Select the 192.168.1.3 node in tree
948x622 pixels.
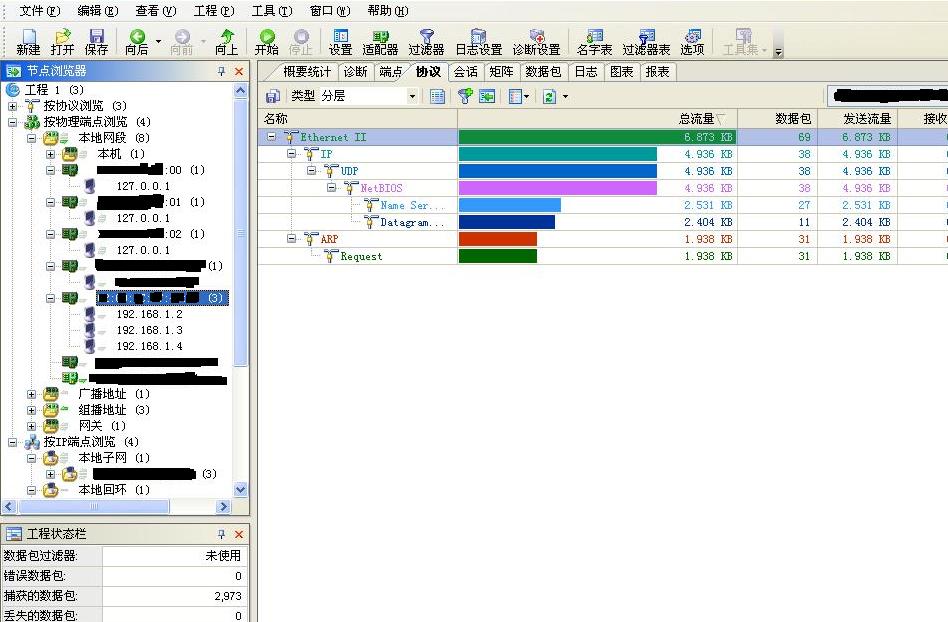pos(149,330)
